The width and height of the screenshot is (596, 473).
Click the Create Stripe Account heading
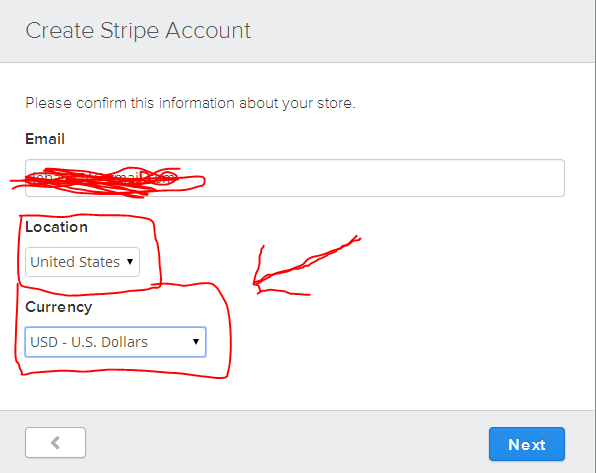(x=138, y=30)
